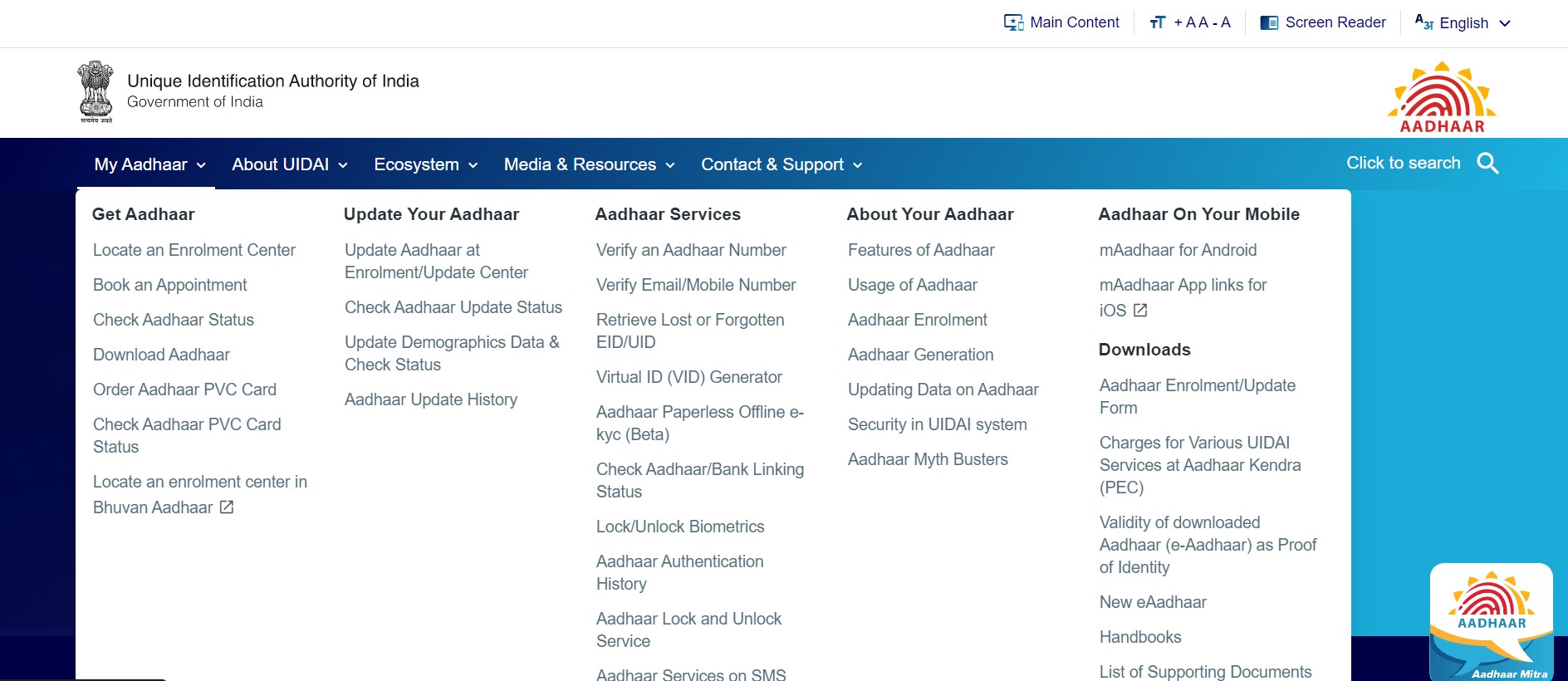Open Aadhaar Lock and Unlock Service
This screenshot has height=681, width=1568.
[x=688, y=630]
